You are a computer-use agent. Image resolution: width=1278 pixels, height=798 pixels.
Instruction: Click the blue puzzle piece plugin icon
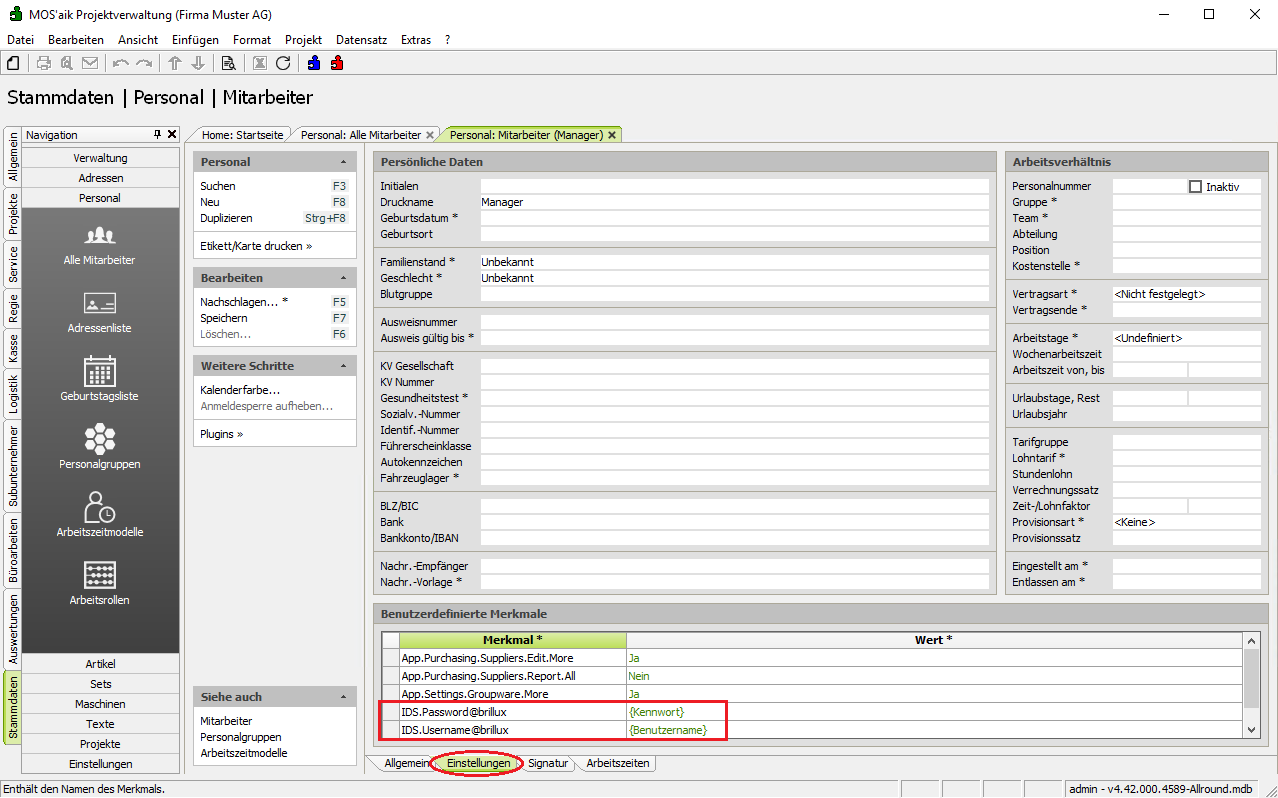(x=314, y=63)
